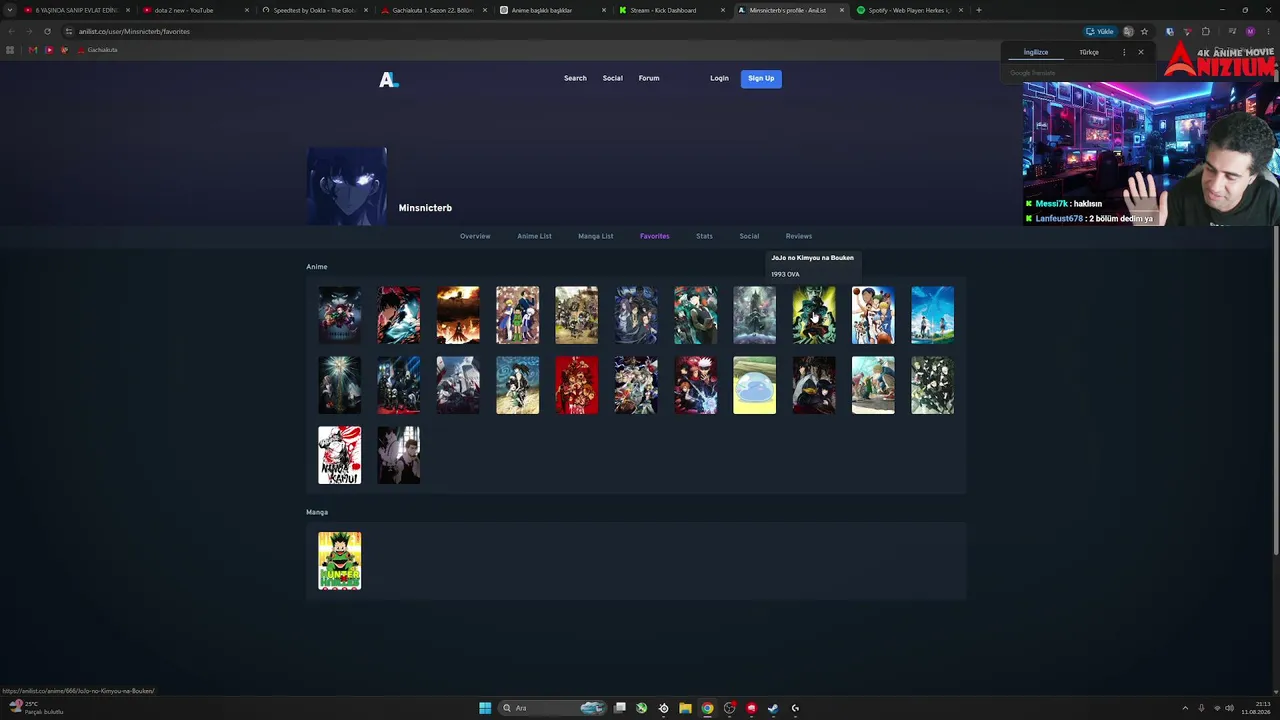Click the taskbar search box Ara
The width and height of the screenshot is (1280, 720).
tap(550, 708)
